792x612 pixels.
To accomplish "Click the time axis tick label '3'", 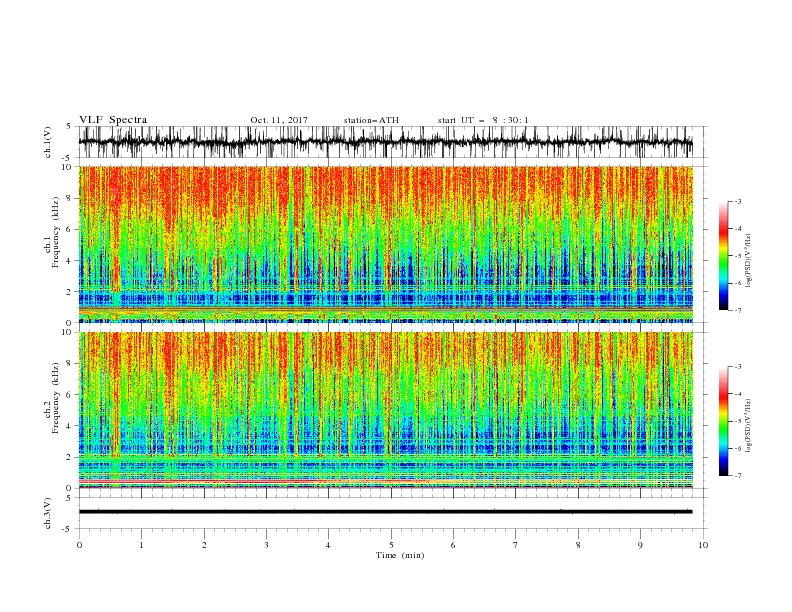I will point(266,545).
